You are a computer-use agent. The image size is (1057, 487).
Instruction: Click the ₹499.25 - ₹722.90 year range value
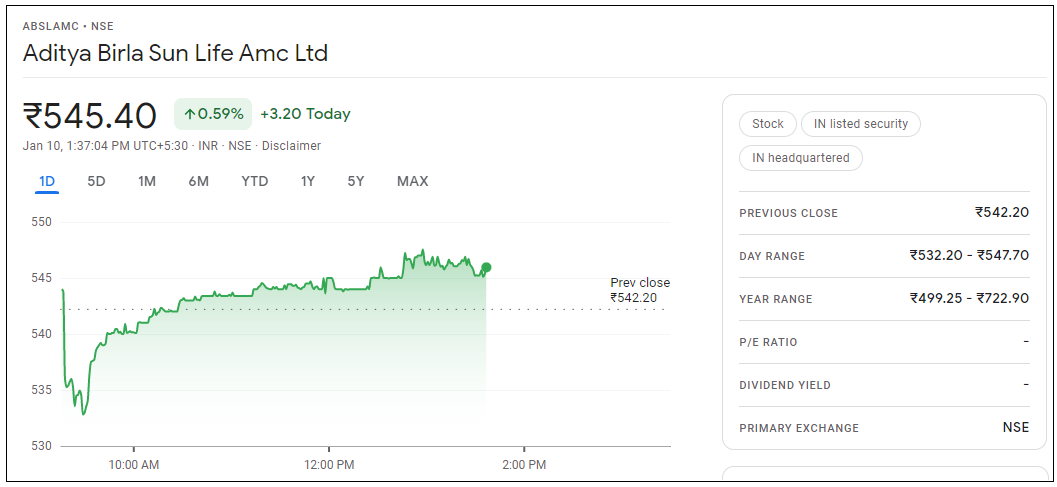(969, 299)
